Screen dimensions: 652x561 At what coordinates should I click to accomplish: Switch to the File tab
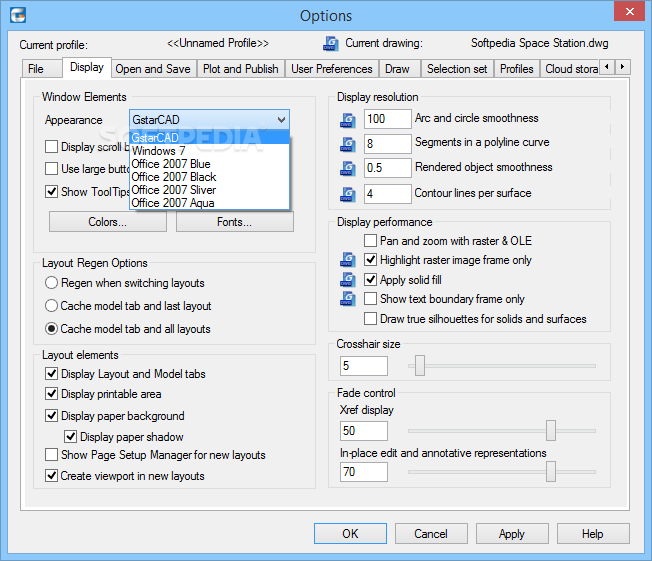pos(41,69)
